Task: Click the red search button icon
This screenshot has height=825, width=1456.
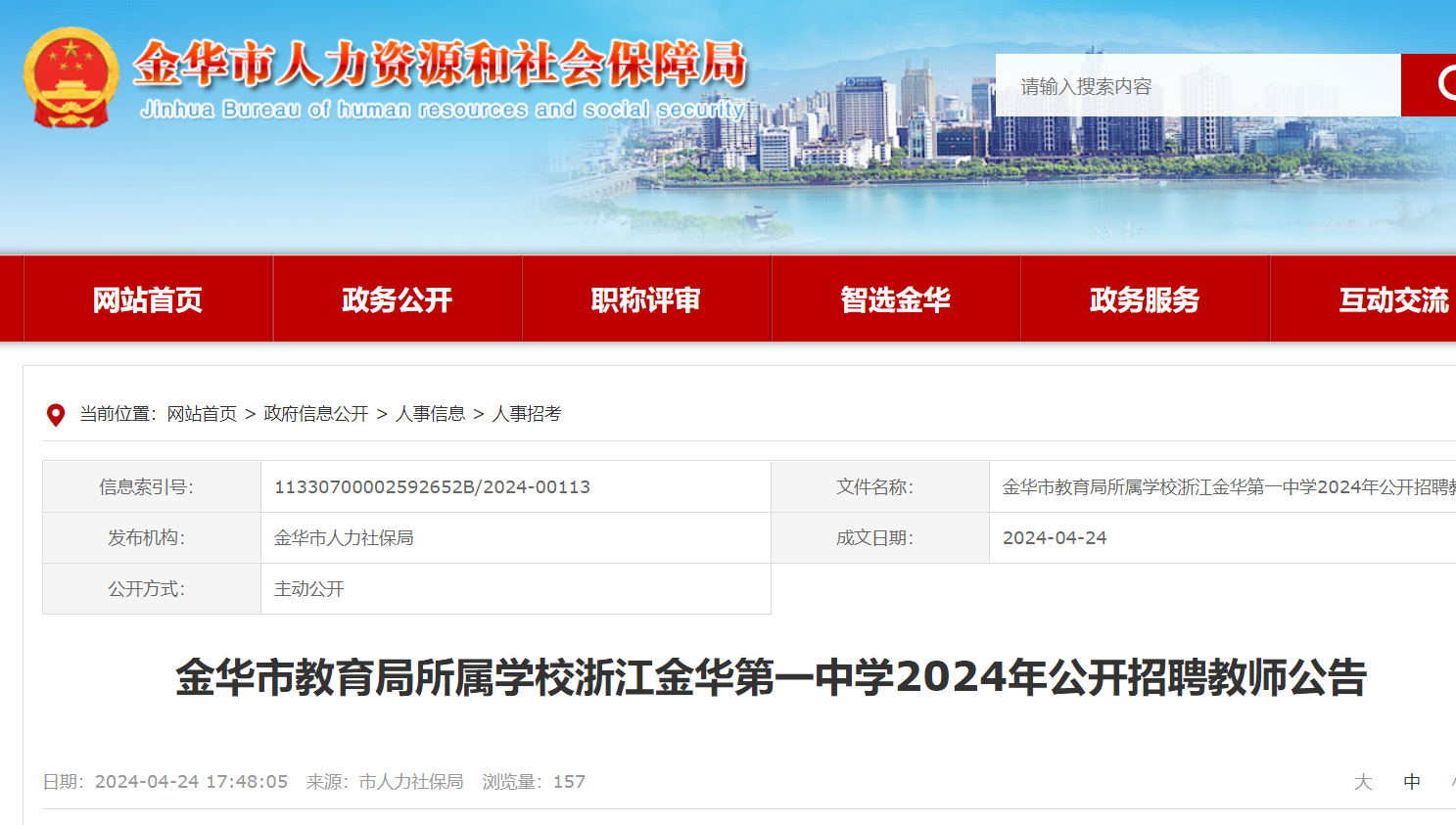Action: 1430,85
